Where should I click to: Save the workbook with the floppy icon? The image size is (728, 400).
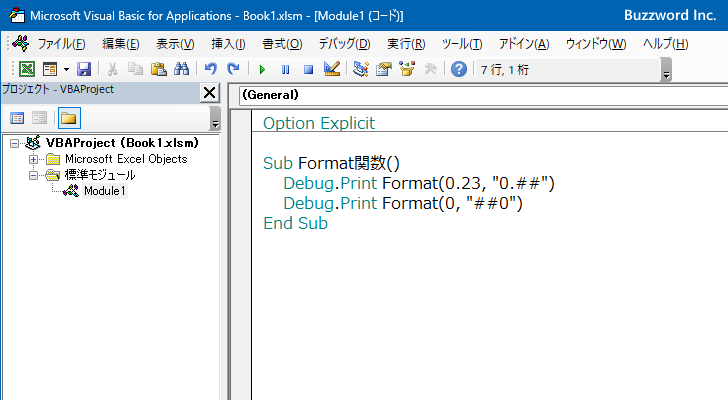(84, 70)
